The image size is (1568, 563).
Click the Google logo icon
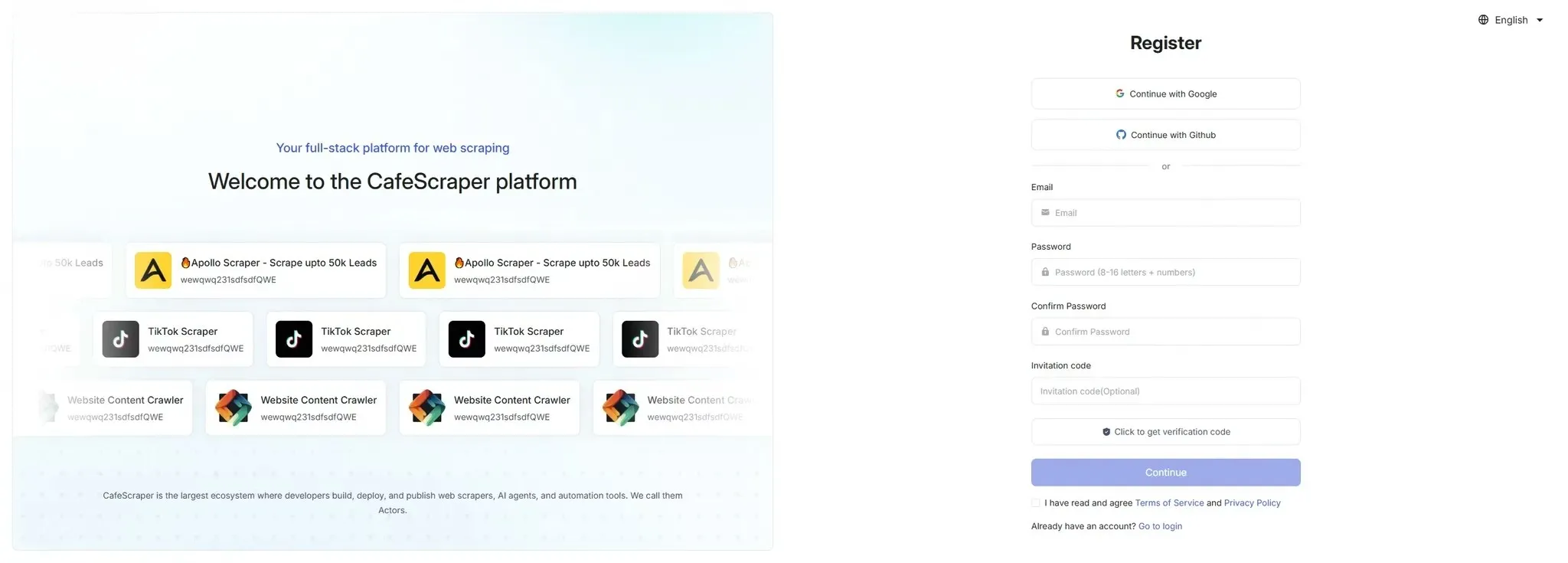pos(1119,93)
